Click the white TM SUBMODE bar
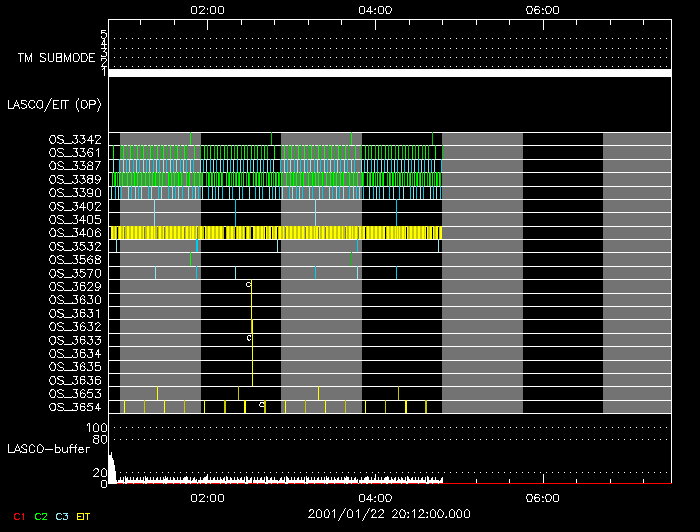The width and height of the screenshot is (700, 532). click(389, 73)
